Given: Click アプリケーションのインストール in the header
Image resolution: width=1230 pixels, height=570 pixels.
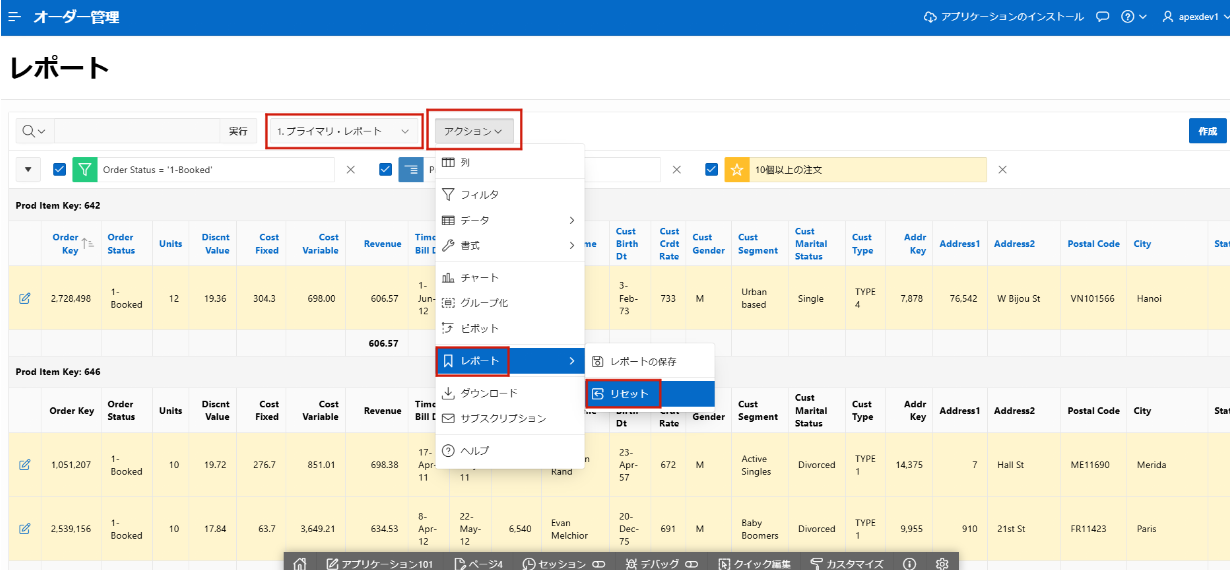Looking at the screenshot, I should 1003,17.
